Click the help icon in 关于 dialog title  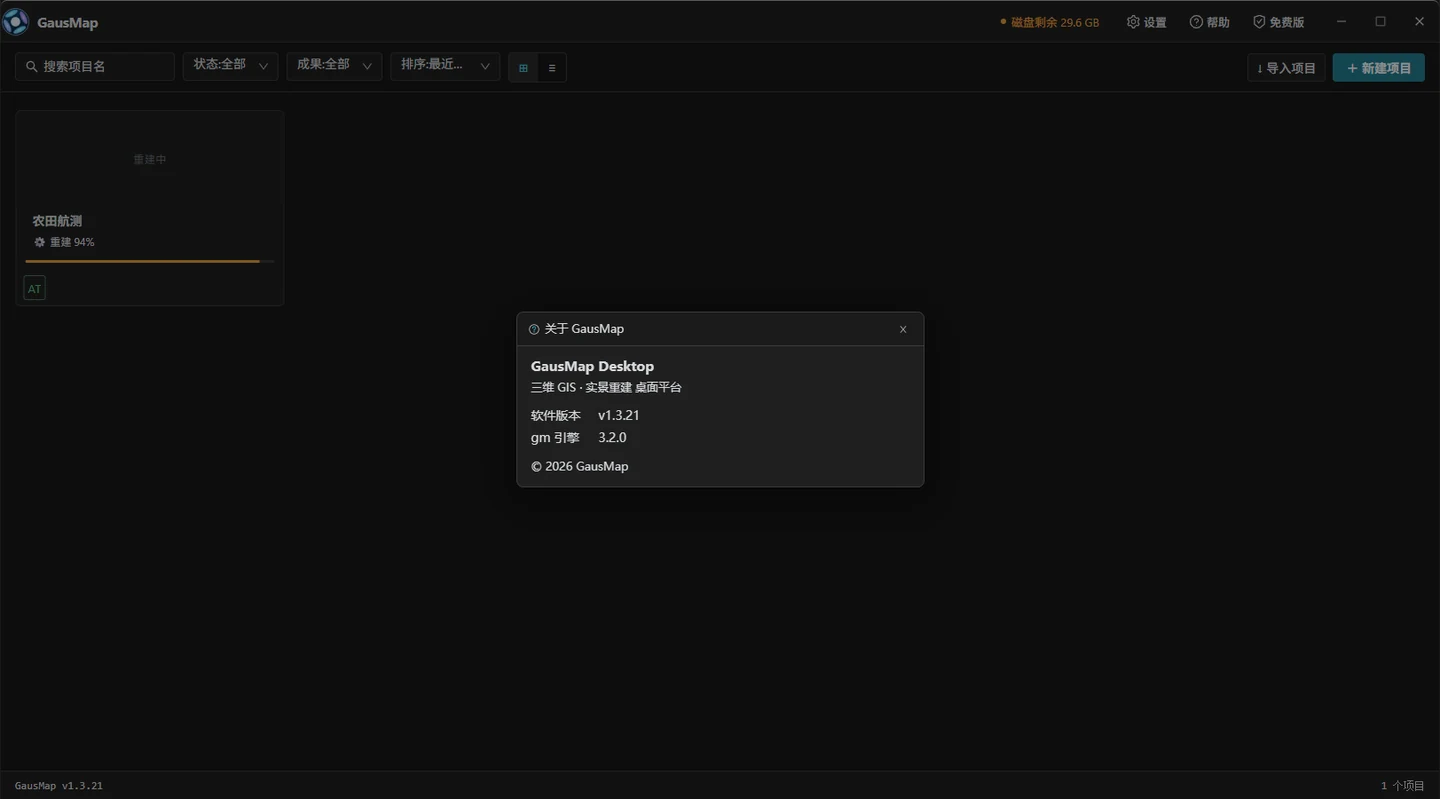(x=534, y=329)
